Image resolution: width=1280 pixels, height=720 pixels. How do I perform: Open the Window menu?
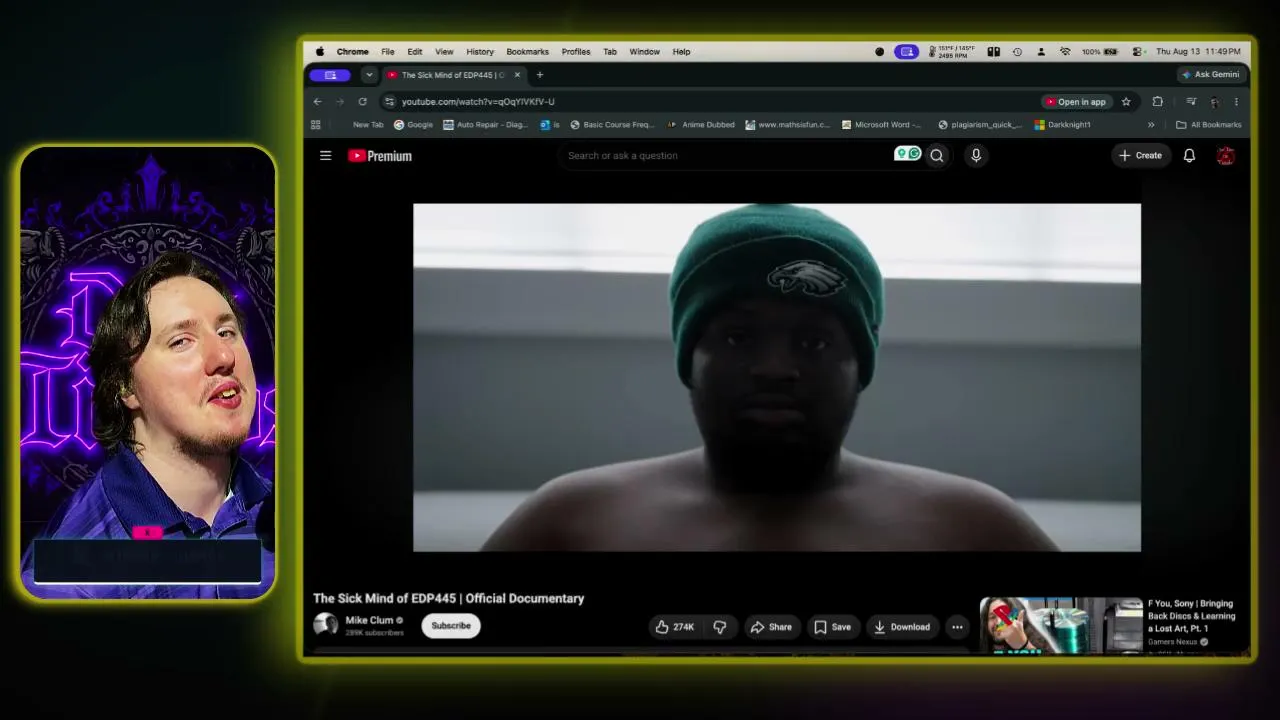coord(644,51)
